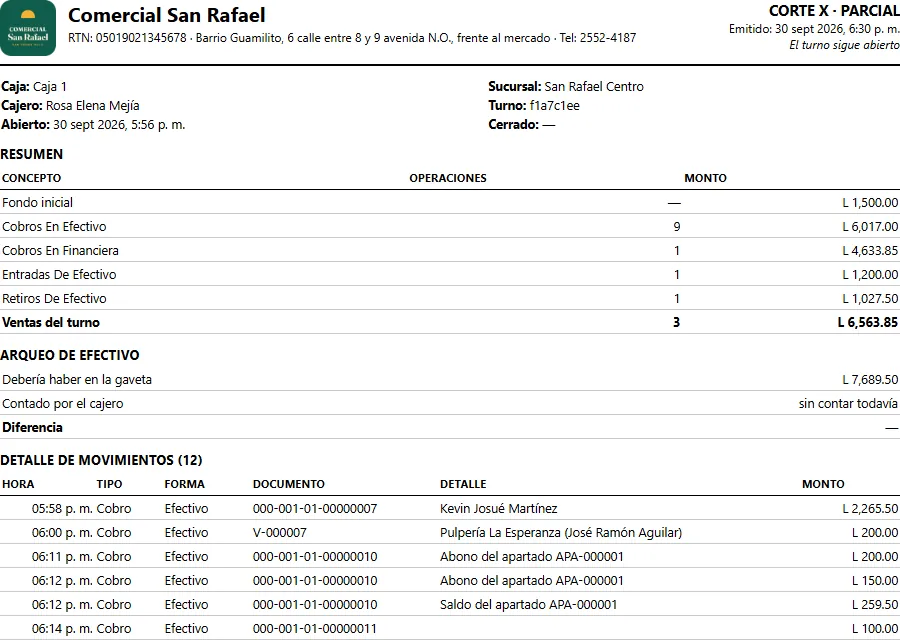Click the cashier name Rosa Elena Mejía
The width and height of the screenshot is (900, 640).
92,106
